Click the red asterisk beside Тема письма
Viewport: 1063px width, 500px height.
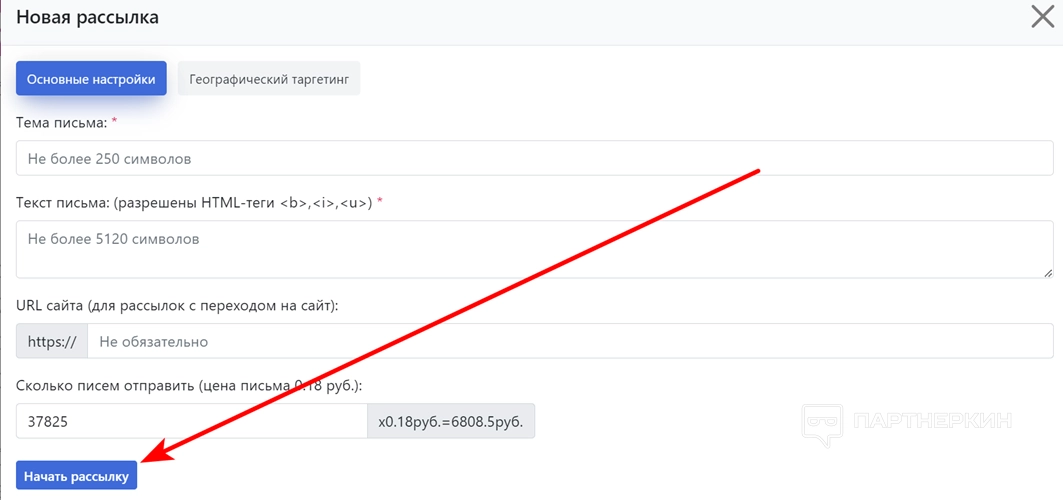114,121
